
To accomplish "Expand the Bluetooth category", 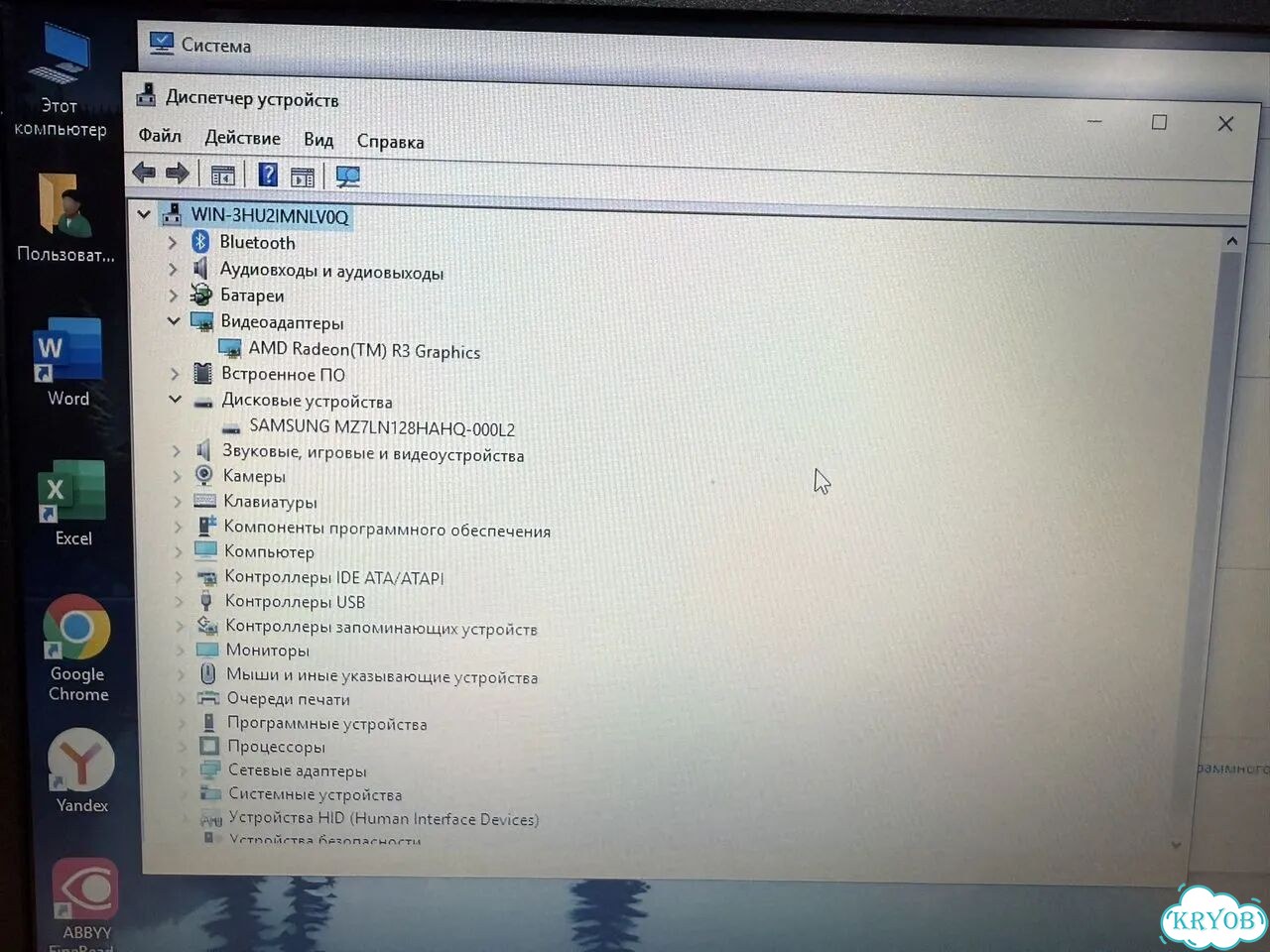I will click(173, 241).
